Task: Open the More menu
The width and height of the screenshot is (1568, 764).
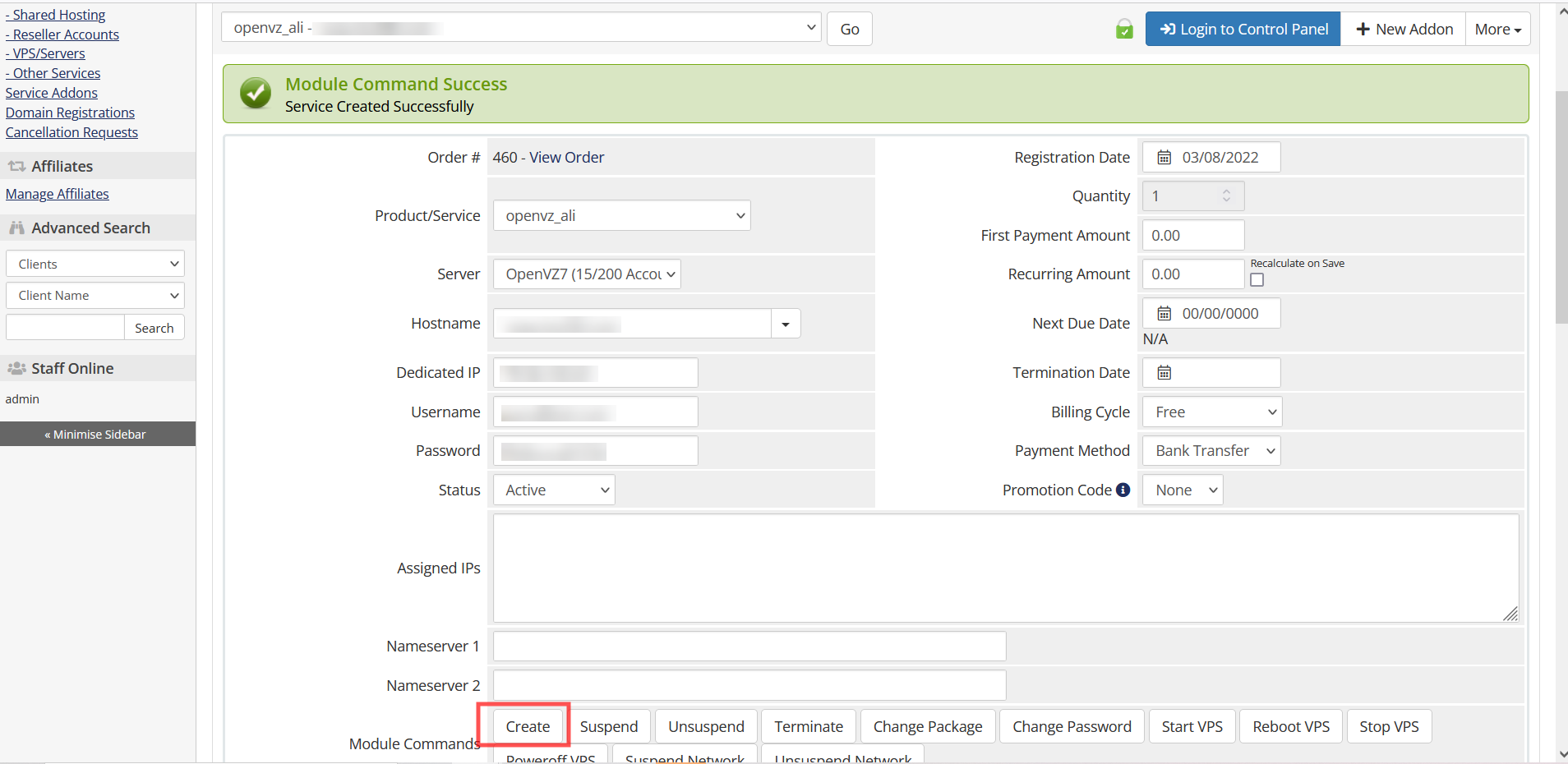Action: click(1497, 30)
